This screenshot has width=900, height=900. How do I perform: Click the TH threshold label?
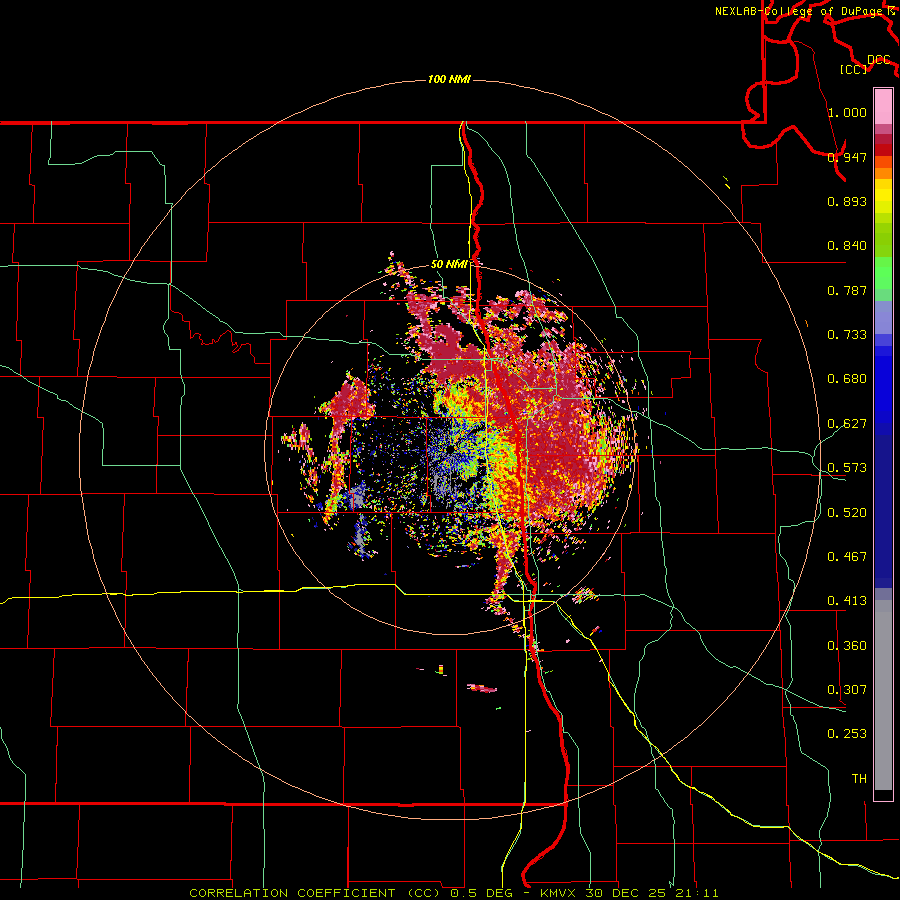click(x=859, y=779)
